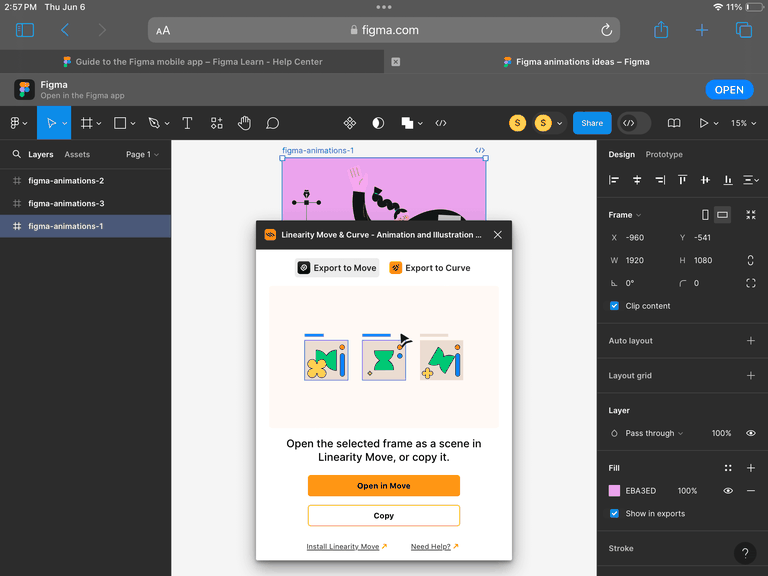Open the Install Linearity Move link
This screenshot has height=576, width=768.
(343, 547)
